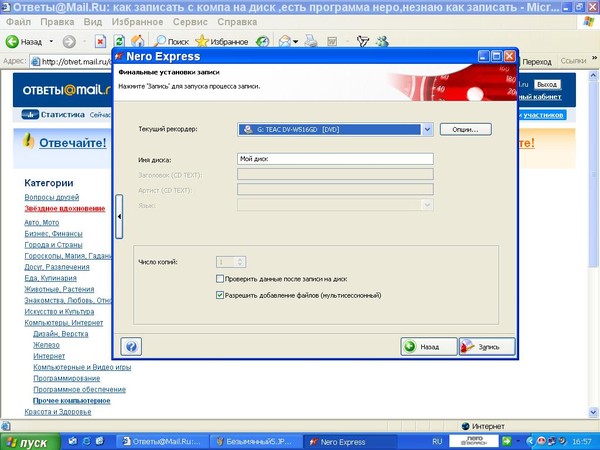Open the Избранное menu in the menu bar

(x=137, y=22)
